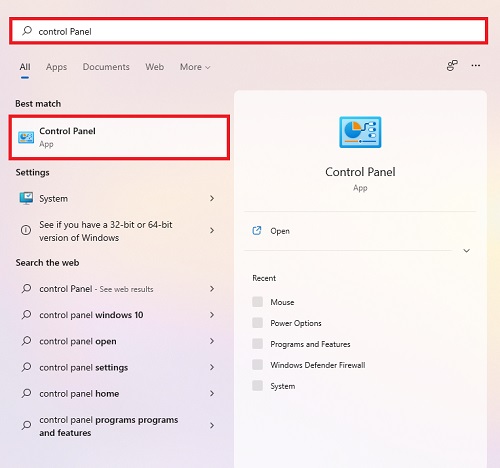The width and height of the screenshot is (500, 468).
Task: Click the large Control Panel icon in preview pane
Action: pos(360,132)
